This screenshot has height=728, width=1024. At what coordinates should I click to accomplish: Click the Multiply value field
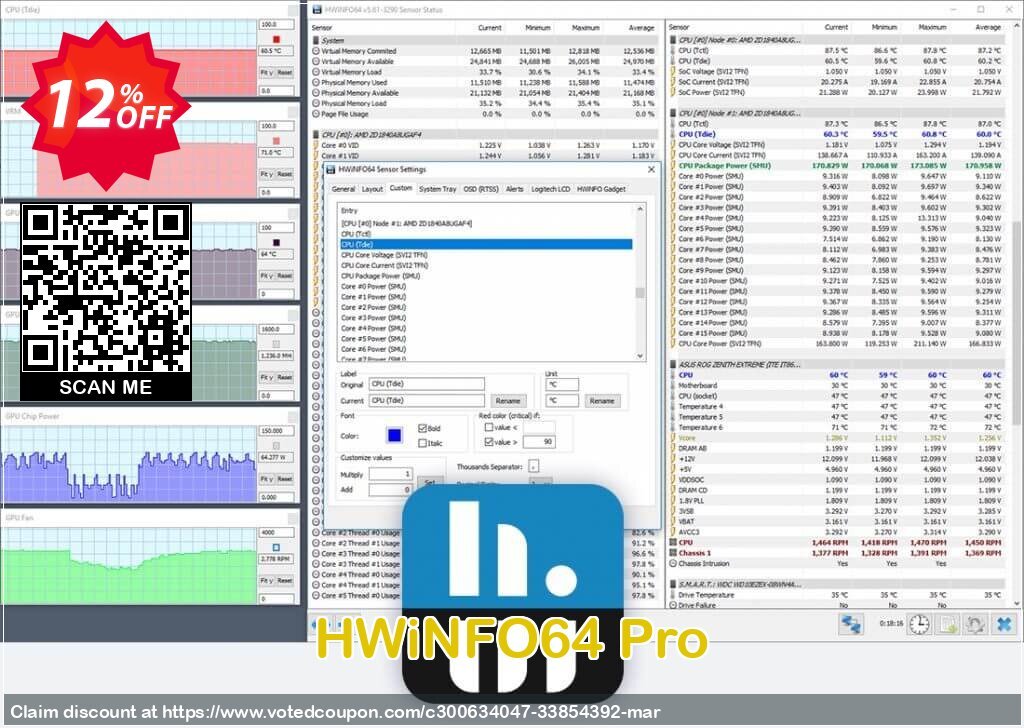391,474
